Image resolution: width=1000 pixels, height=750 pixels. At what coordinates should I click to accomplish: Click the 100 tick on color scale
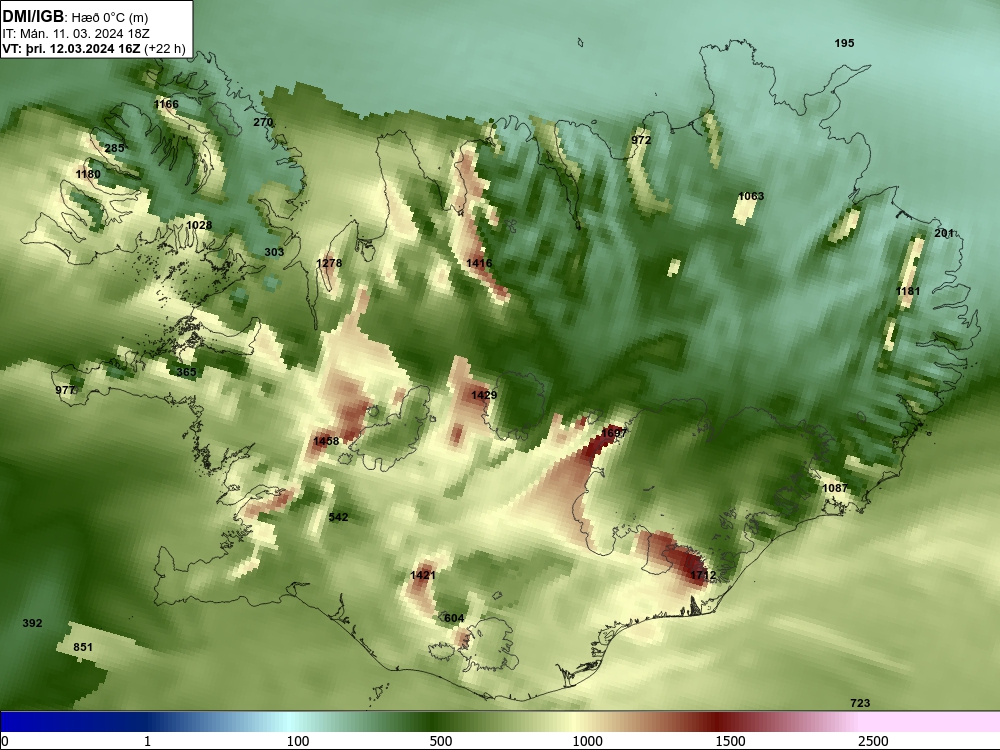tap(298, 741)
